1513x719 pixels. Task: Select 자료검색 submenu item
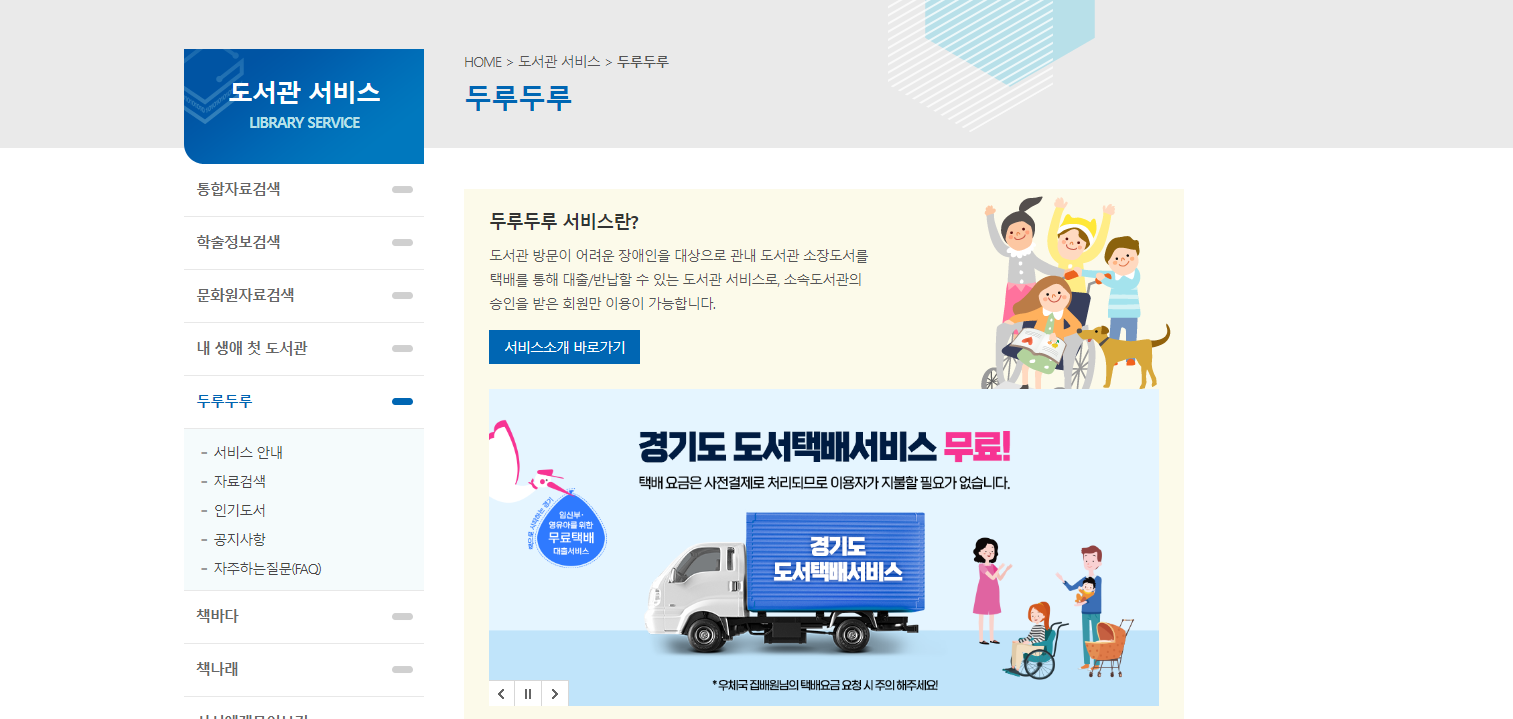tap(239, 481)
